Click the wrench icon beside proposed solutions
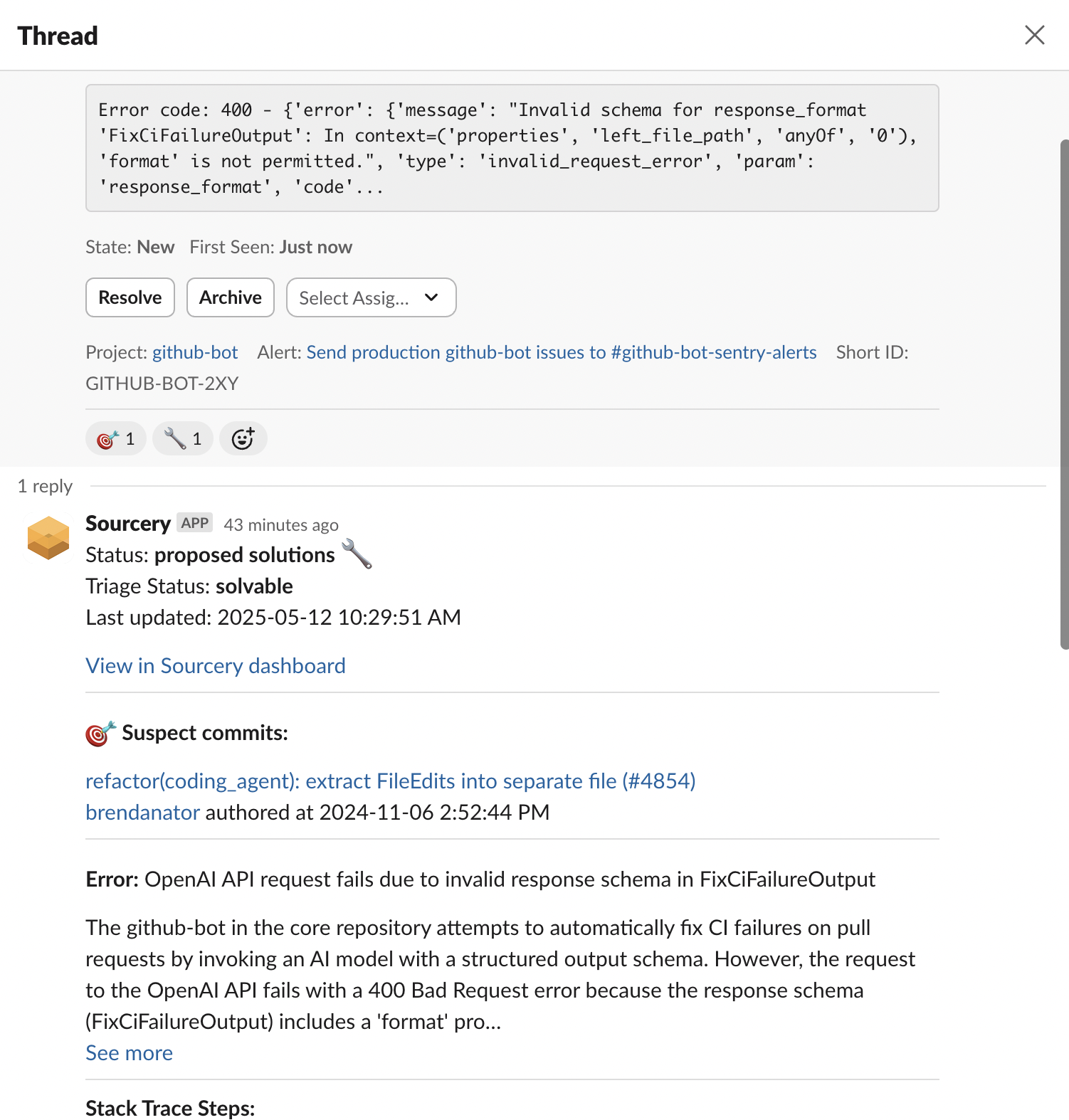Image resolution: width=1069 pixels, height=1120 pixels. [x=357, y=554]
